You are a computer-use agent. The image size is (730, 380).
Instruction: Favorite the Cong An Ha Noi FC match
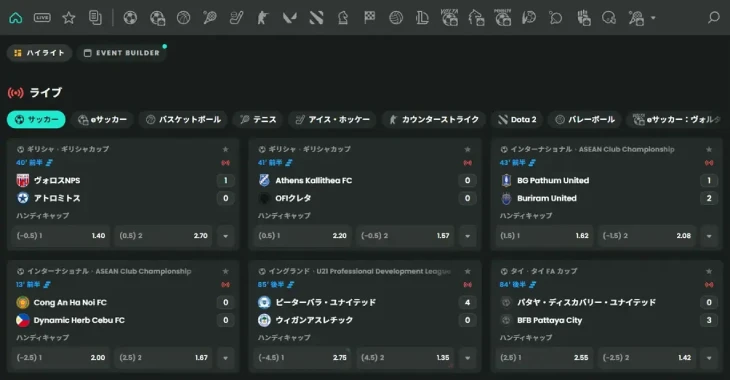pyautogui.click(x=226, y=271)
